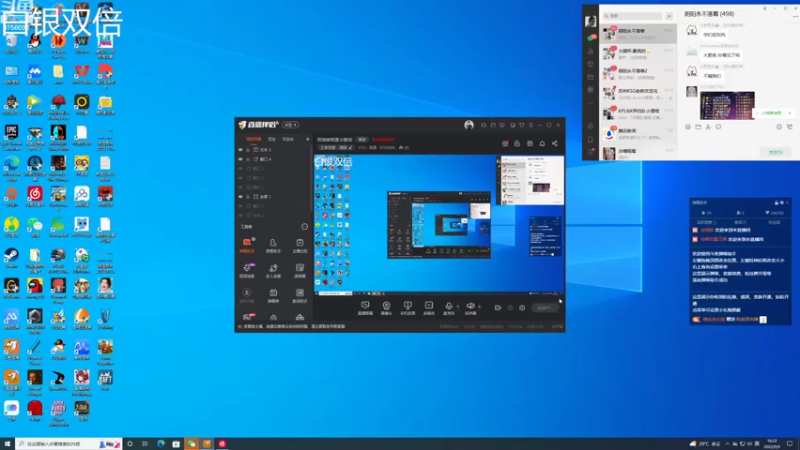Open WeChat bottom-left settings menu icon
Viewport: 800px width, 450px height.
point(591,152)
